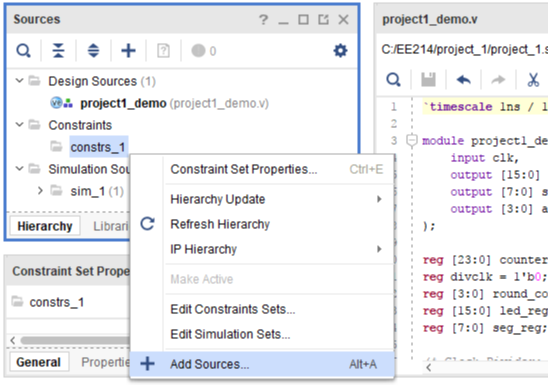
Task: Select IP Hierarchy menu entry
Action: click(x=262, y=249)
